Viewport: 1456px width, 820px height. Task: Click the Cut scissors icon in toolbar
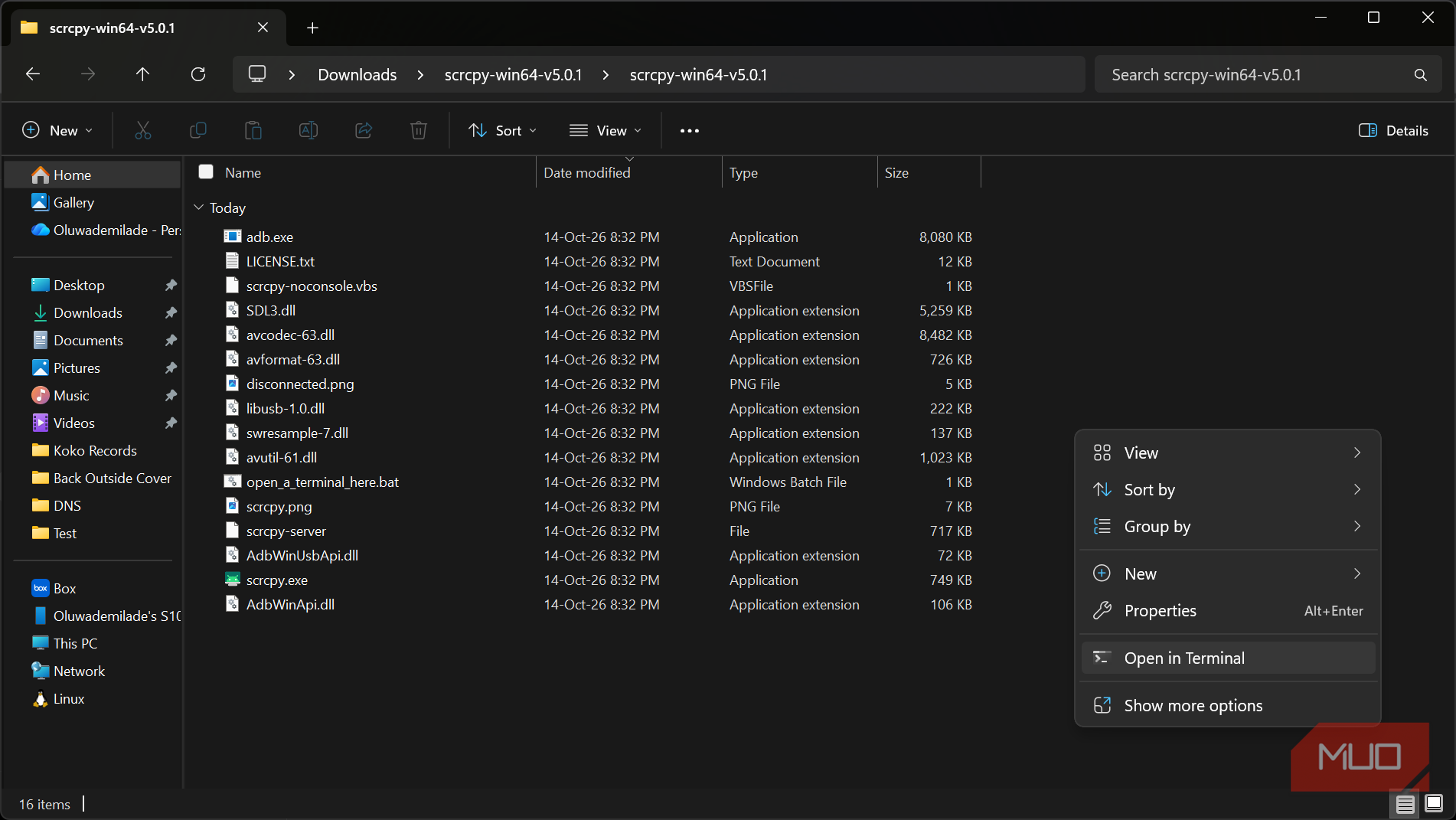(142, 130)
